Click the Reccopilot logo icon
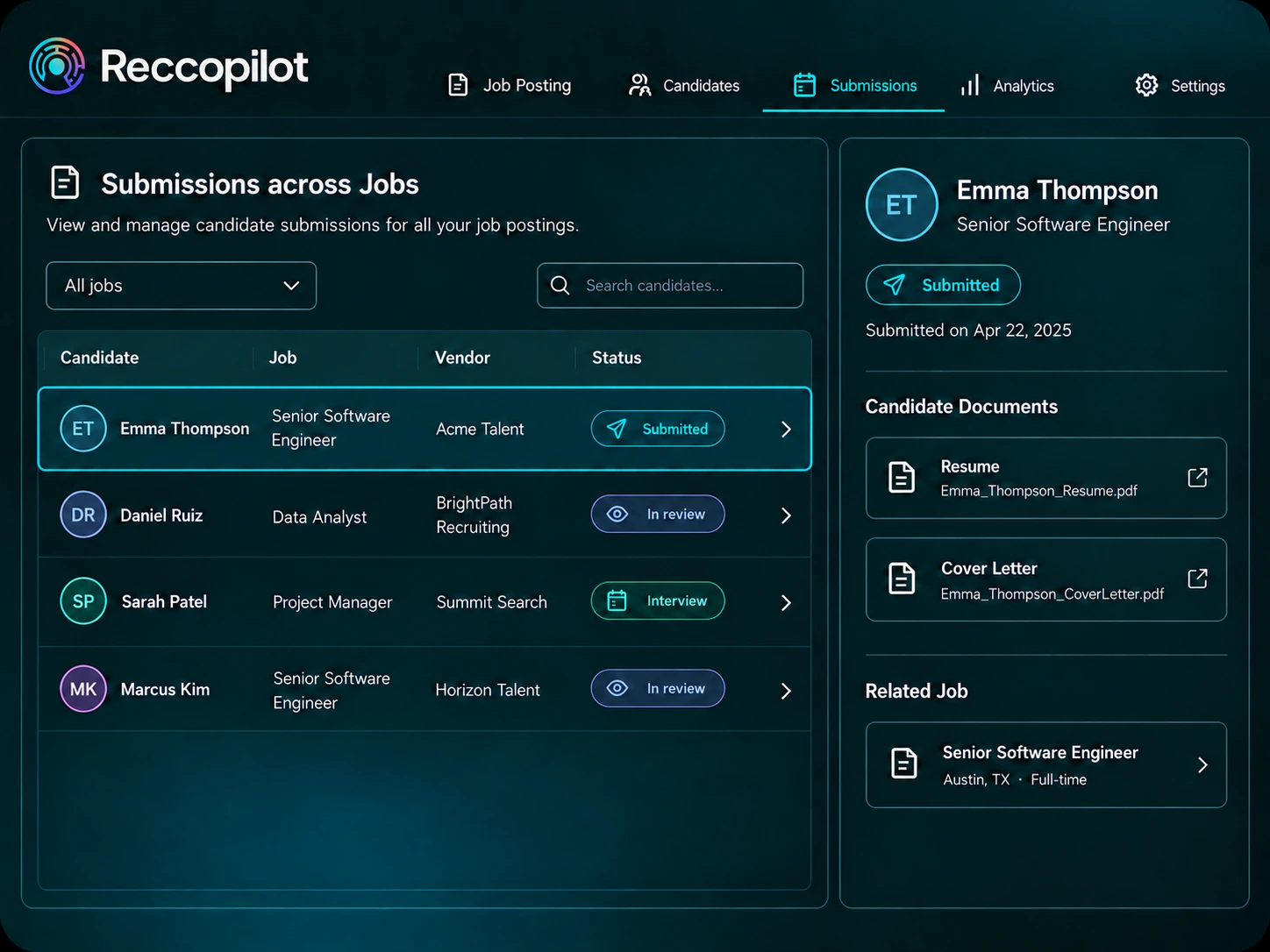Screen dimensions: 1270x952 click(57, 66)
